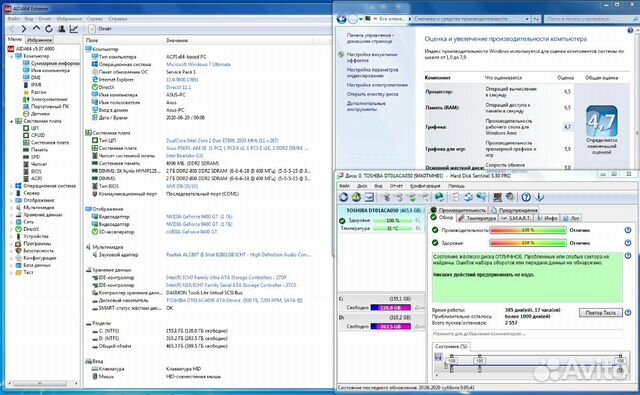640x395 pixels.
Task: Expand the Сервер tree node
Action: [x=11, y=193]
